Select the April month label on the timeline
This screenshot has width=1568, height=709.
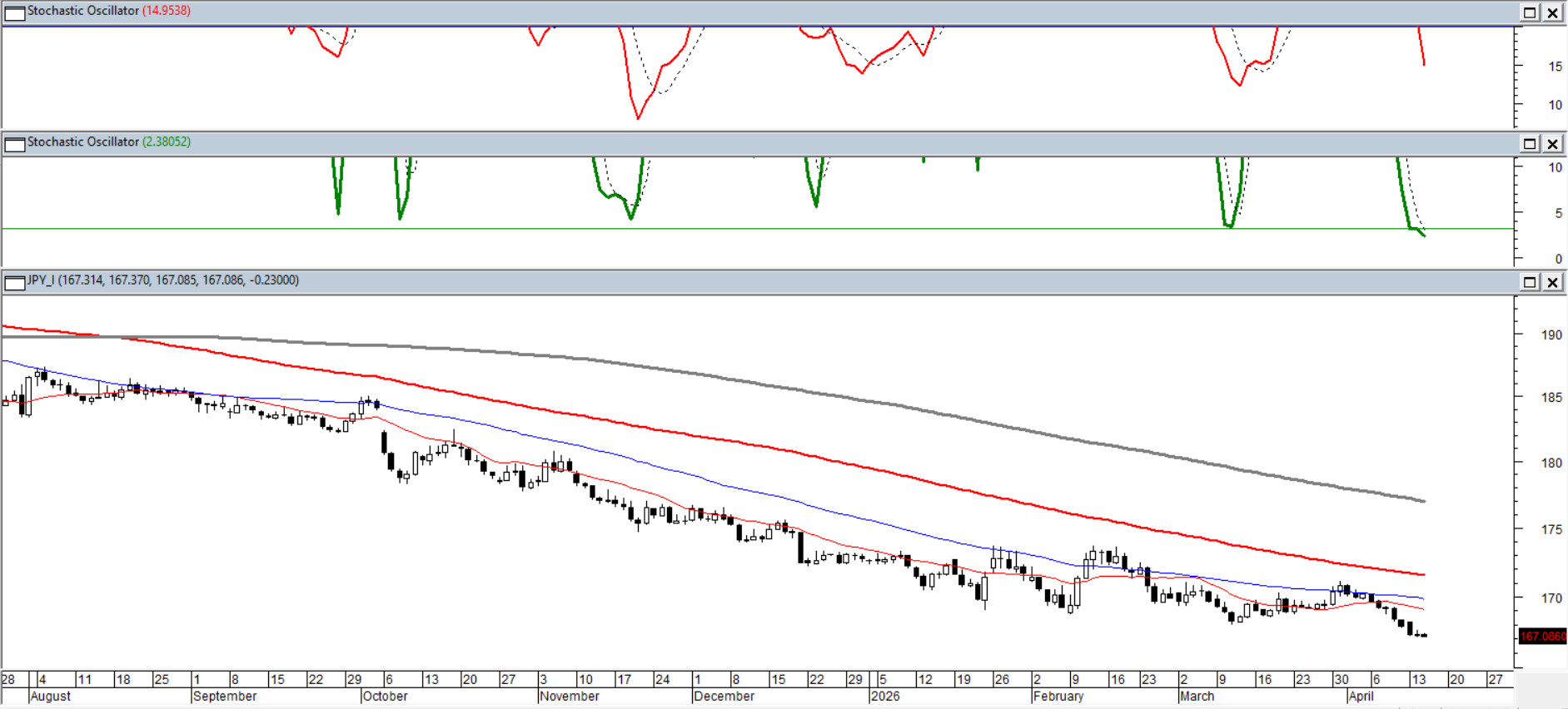[1361, 697]
